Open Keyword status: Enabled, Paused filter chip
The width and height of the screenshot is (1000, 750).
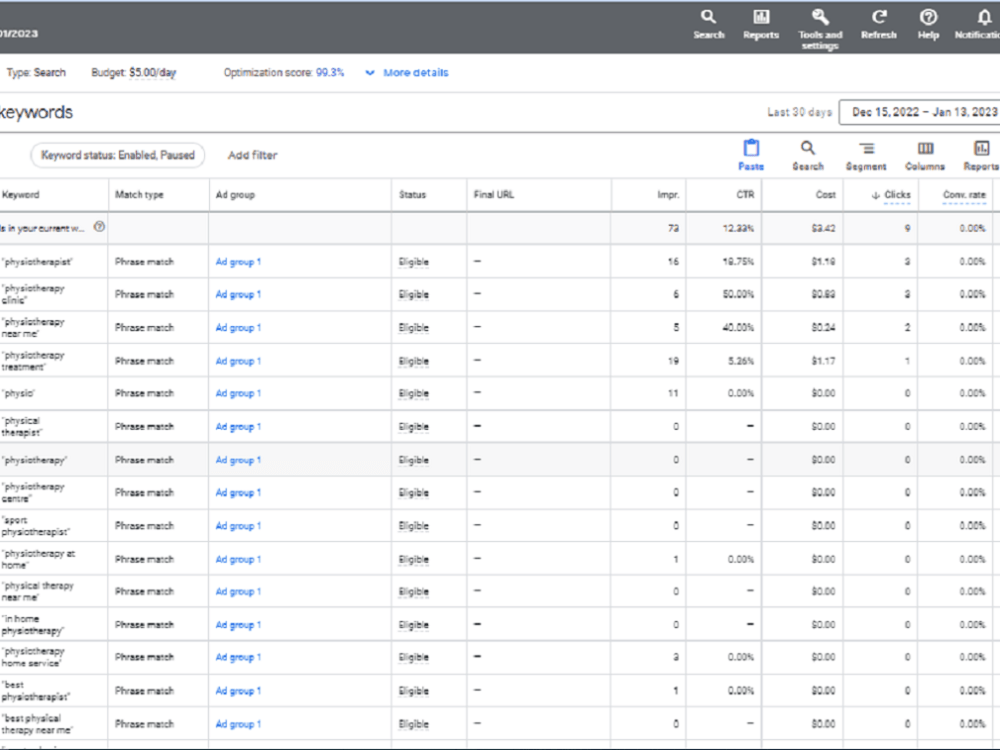click(118, 155)
